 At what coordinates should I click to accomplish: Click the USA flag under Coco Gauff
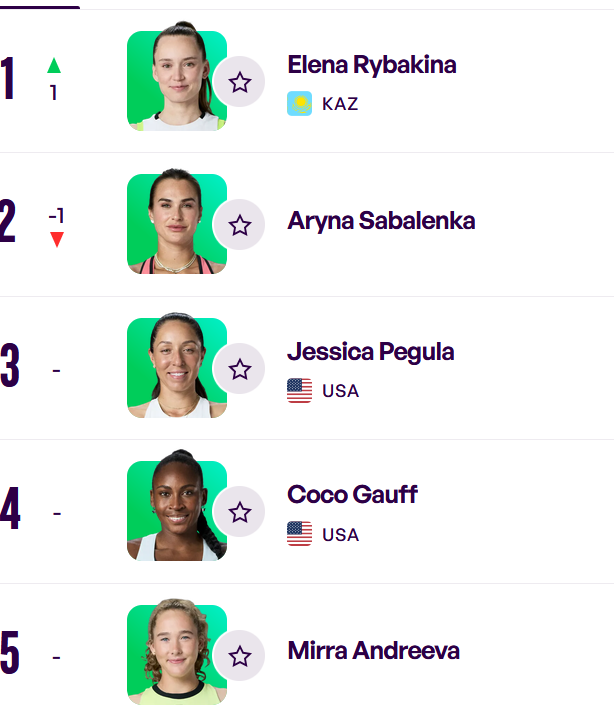coord(299,534)
